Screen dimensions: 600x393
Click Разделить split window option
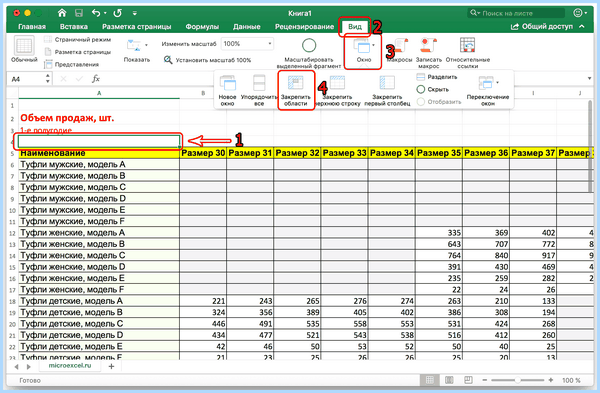click(437, 77)
